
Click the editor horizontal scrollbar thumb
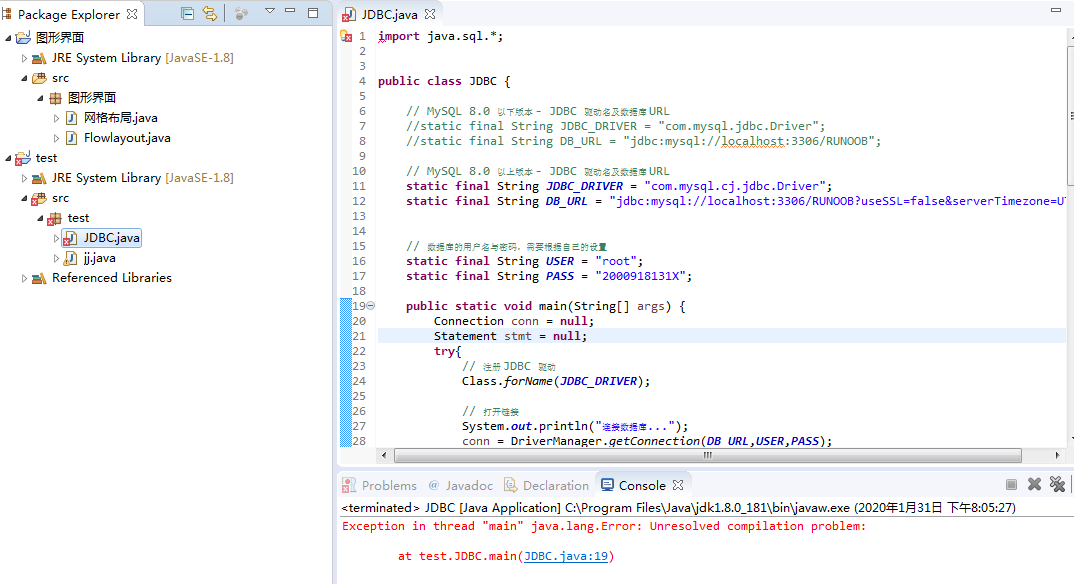708,455
